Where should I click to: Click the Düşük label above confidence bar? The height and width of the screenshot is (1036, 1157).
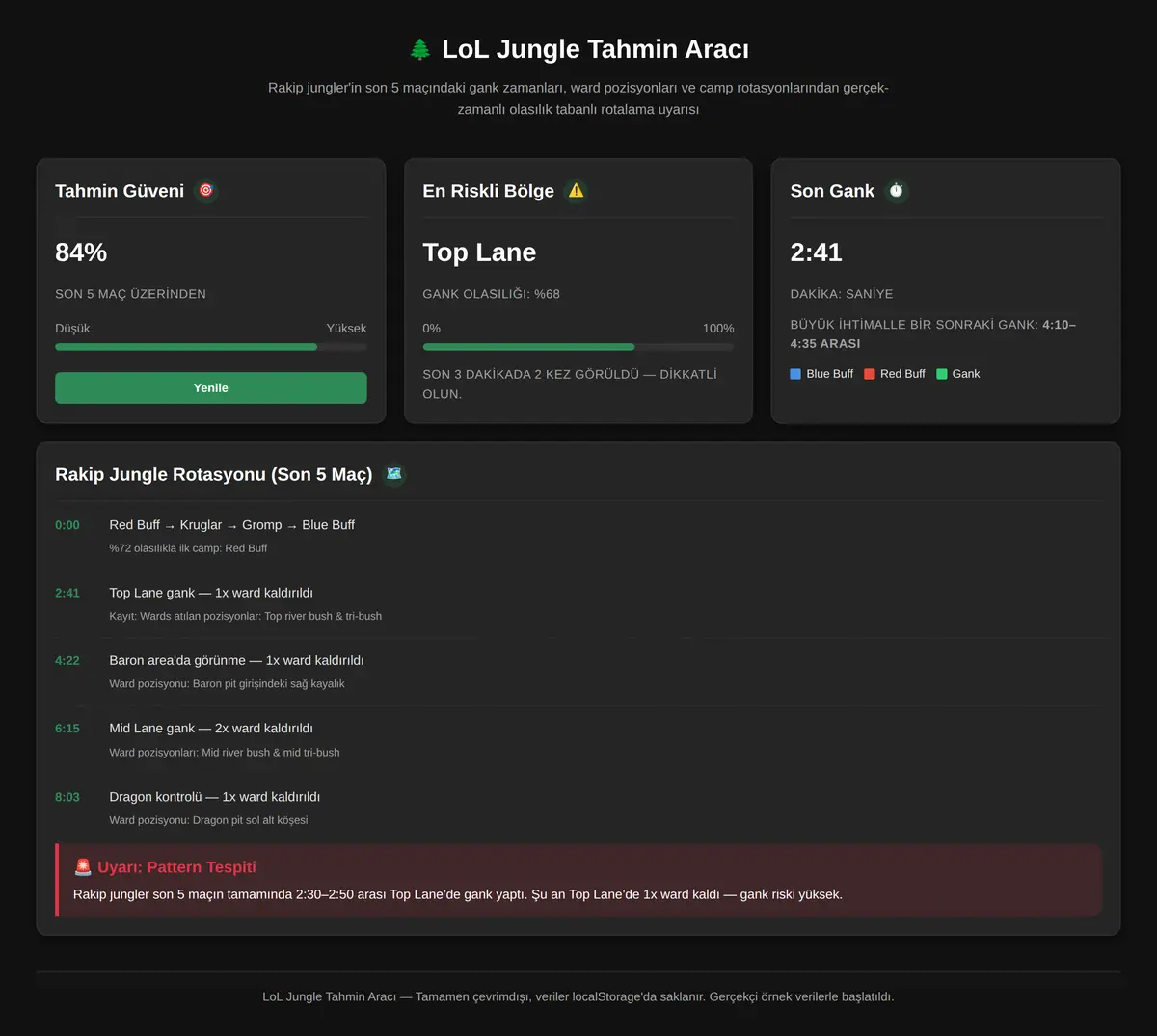click(x=72, y=329)
